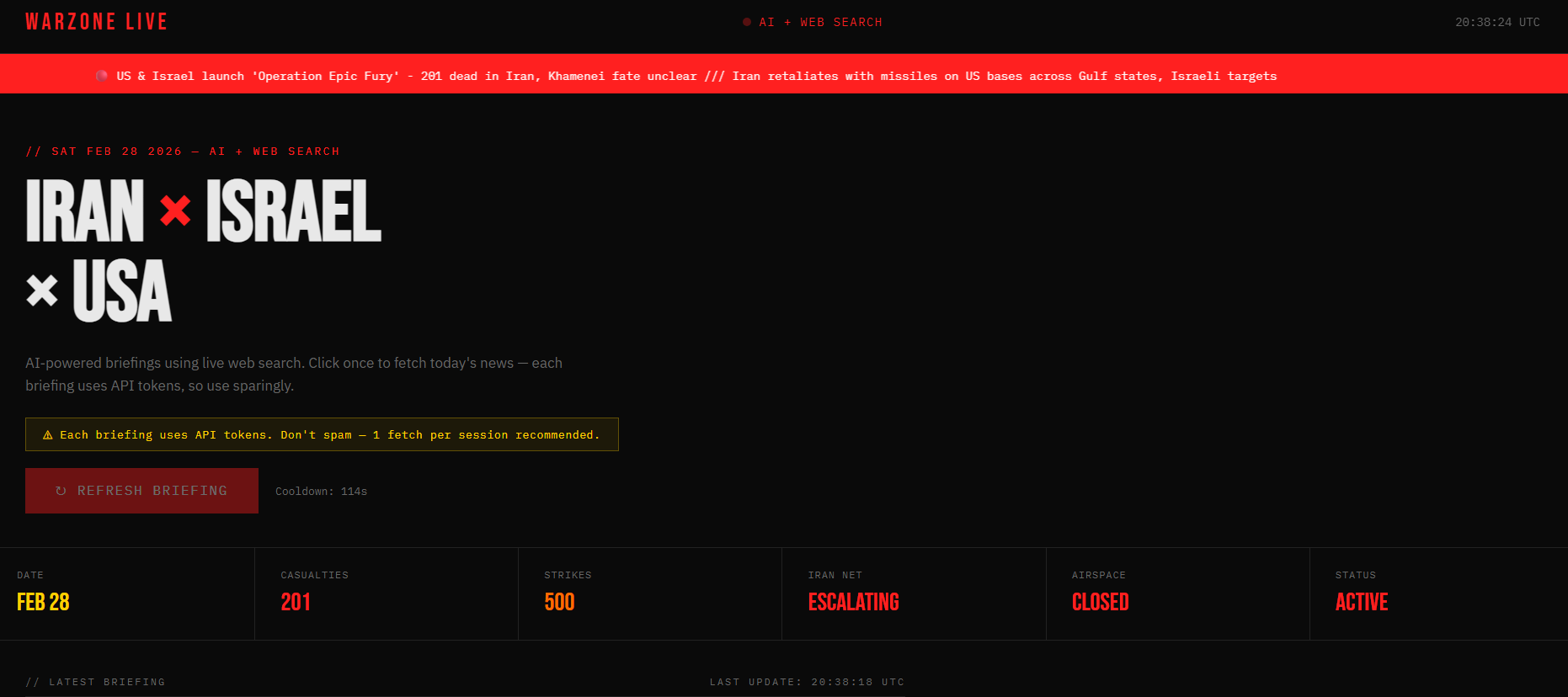
Task: Click the REFRESH BRIEFING button
Action: pos(141,491)
